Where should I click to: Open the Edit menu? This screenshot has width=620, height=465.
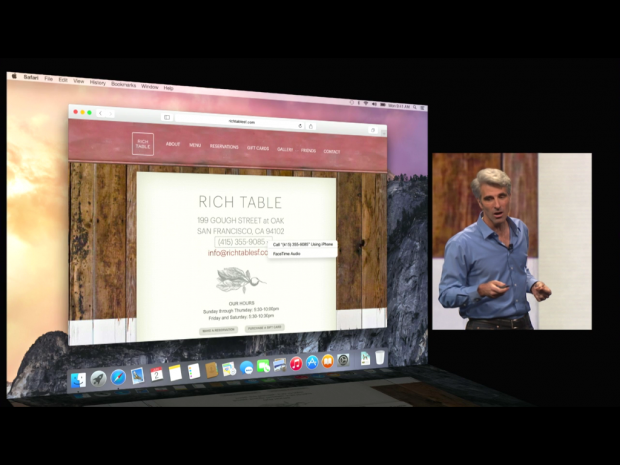tap(63, 80)
